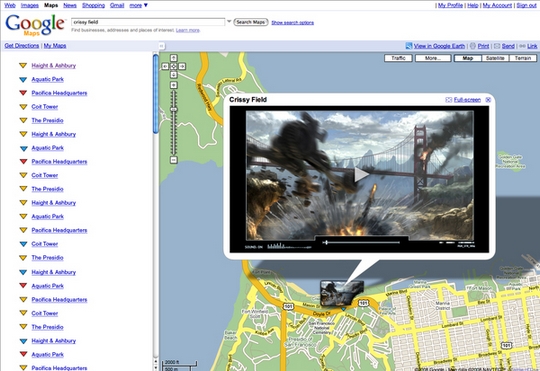This screenshot has height=371, width=540.
Task: Zoom out with the minus button
Action: pyautogui.click(x=174, y=160)
